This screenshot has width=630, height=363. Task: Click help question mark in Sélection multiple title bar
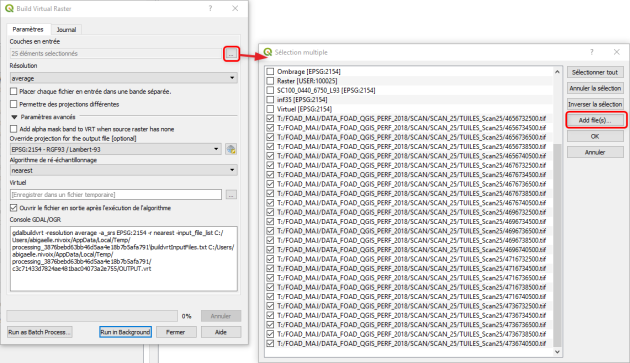[x=591, y=52]
